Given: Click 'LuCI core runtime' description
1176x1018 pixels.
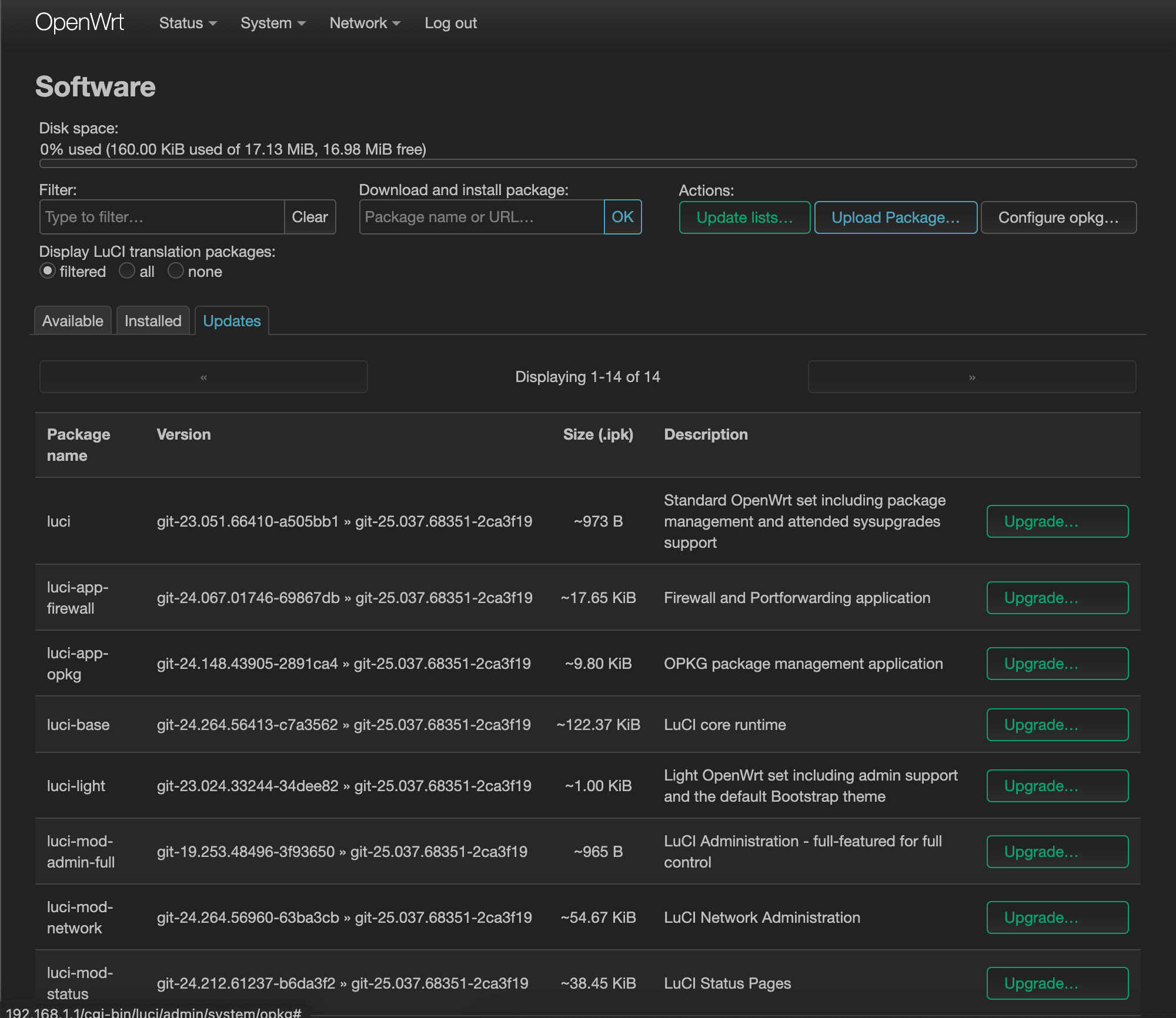Looking at the screenshot, I should tap(725, 725).
